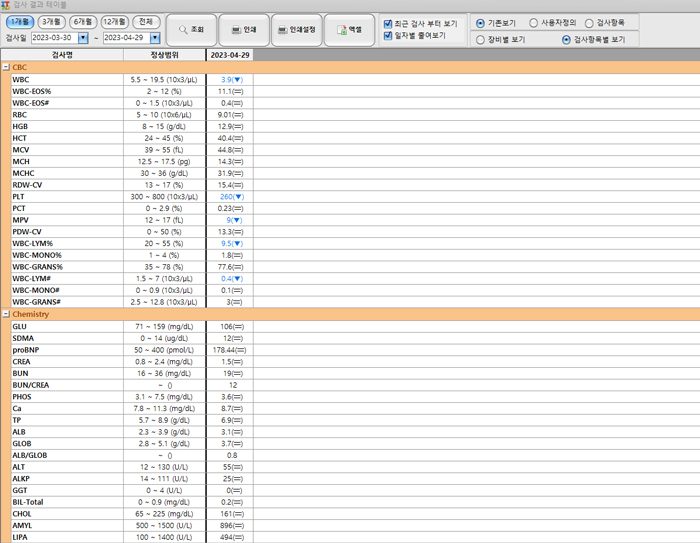Click the PLT normal range 300 ~ 800
The width and height of the screenshot is (700, 543).
(x=164, y=197)
